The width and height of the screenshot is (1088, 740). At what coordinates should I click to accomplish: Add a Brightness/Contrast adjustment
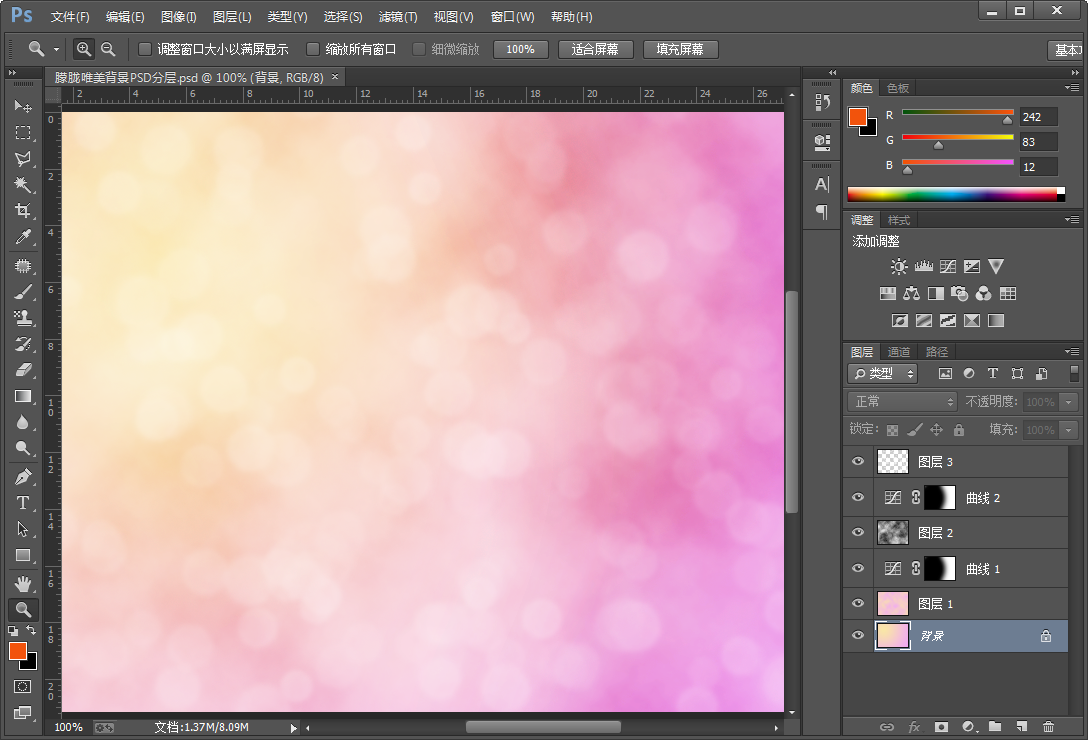coord(899,267)
